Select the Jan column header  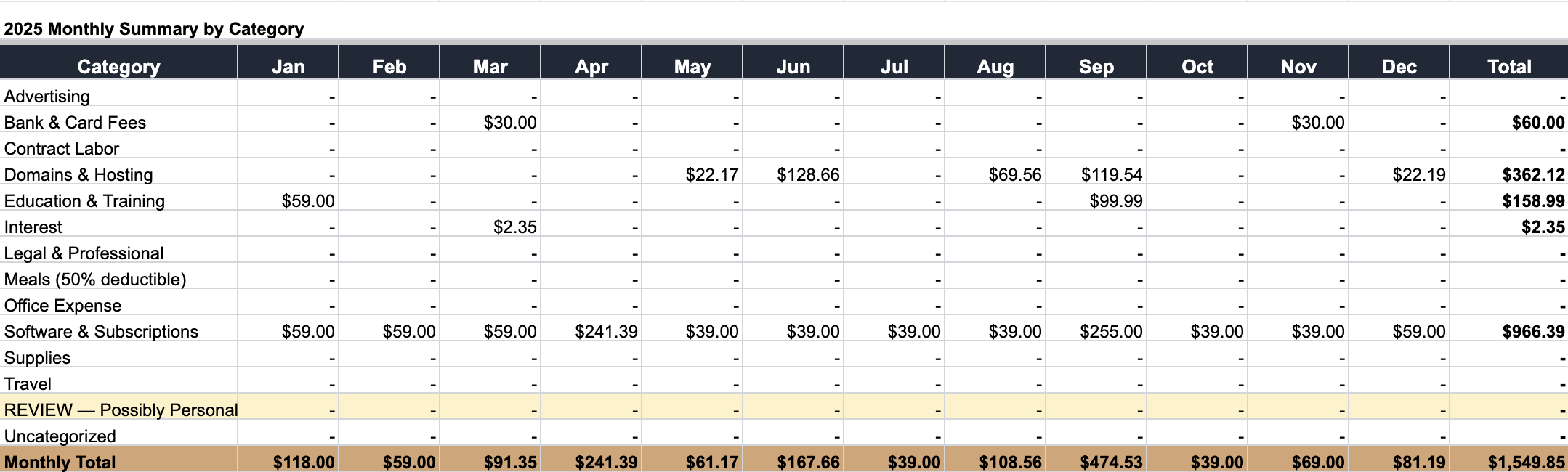288,67
